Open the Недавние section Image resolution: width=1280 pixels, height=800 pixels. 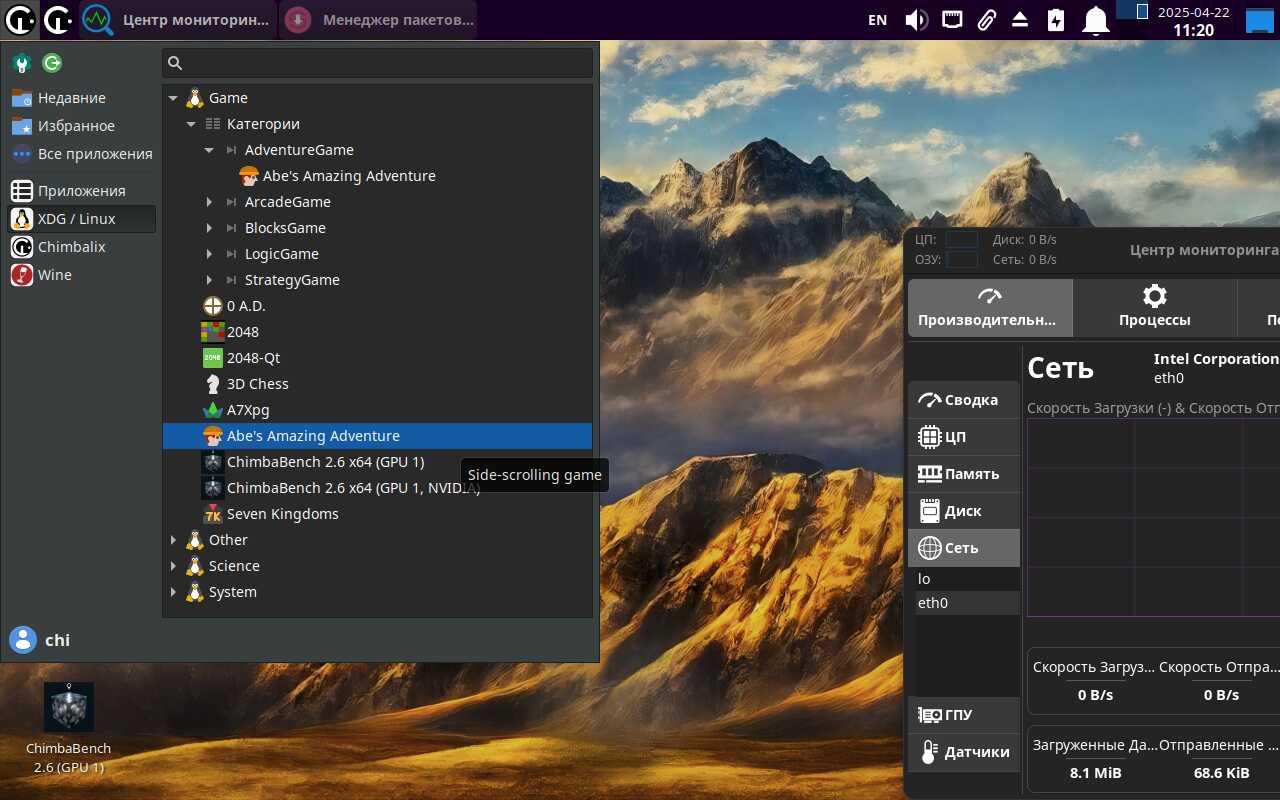coord(82,98)
